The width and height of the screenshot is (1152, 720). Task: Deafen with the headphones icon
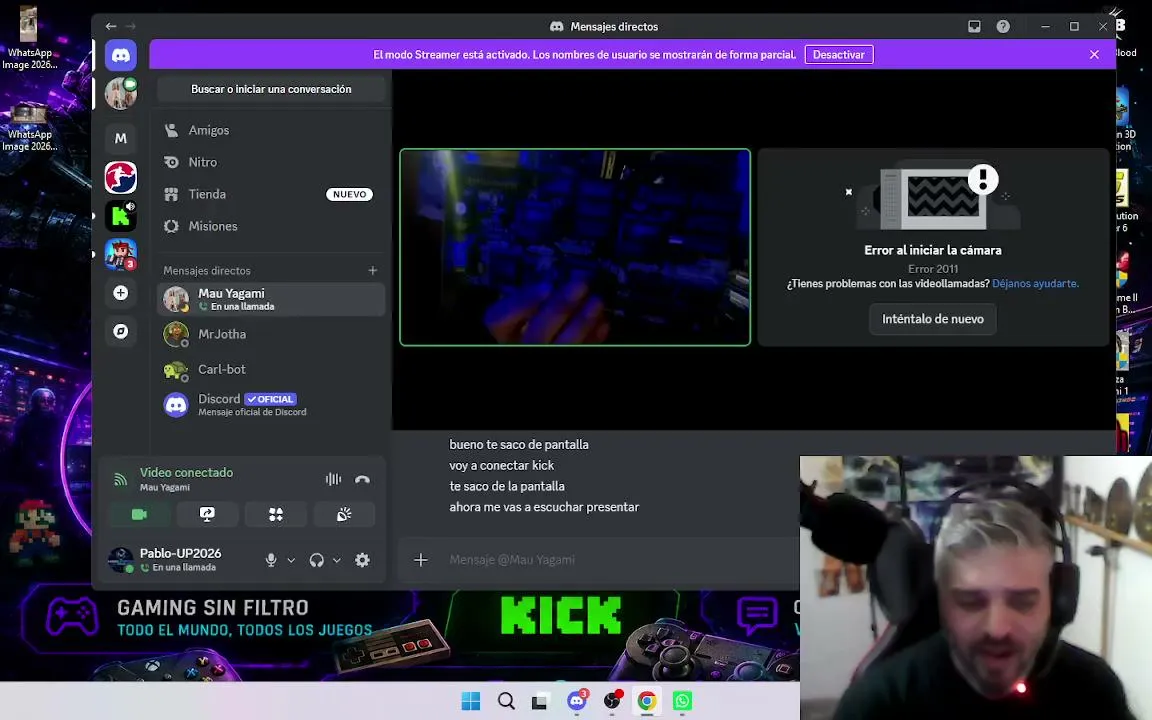click(317, 560)
